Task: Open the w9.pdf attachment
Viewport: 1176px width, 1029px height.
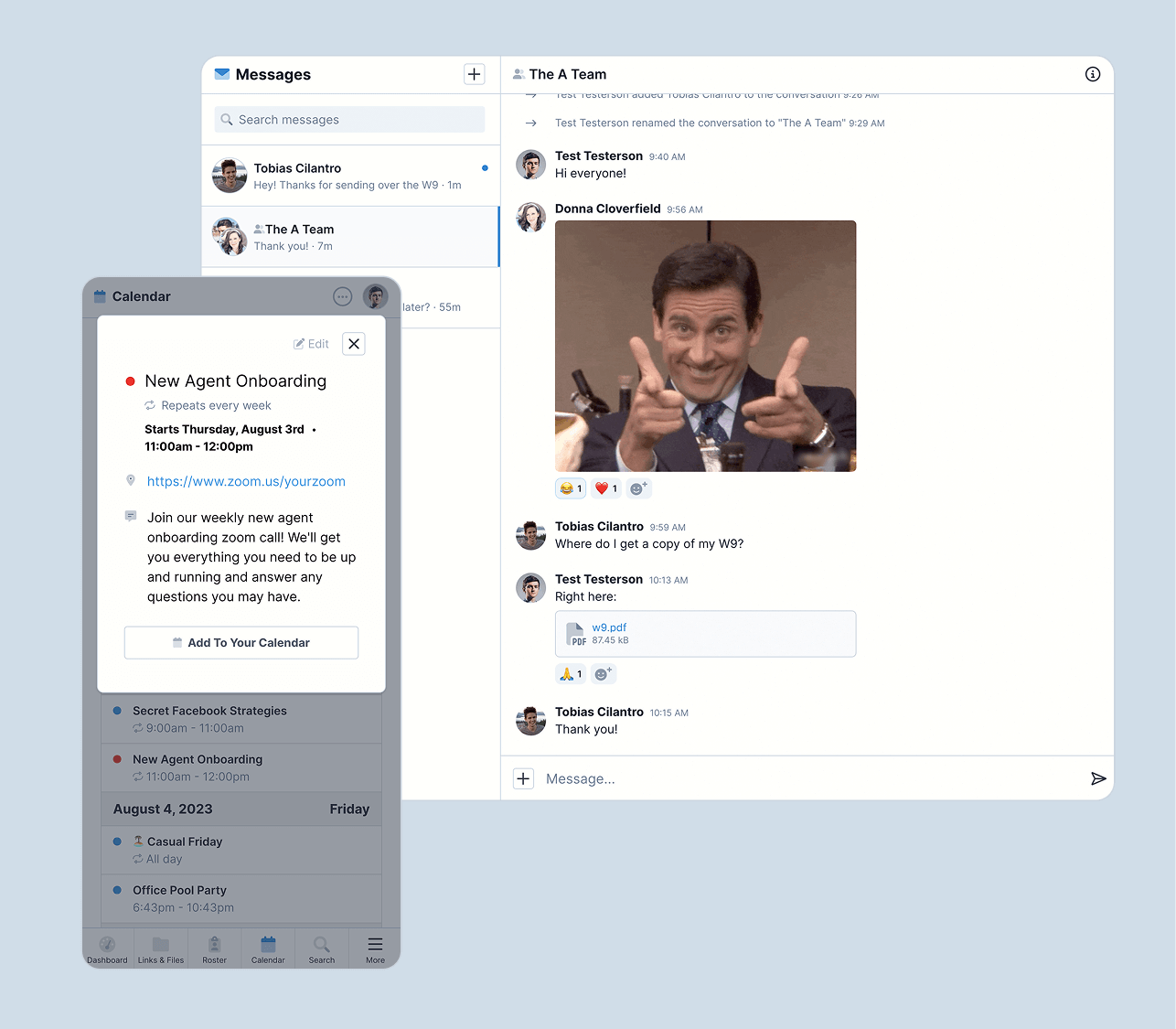Action: click(x=609, y=627)
